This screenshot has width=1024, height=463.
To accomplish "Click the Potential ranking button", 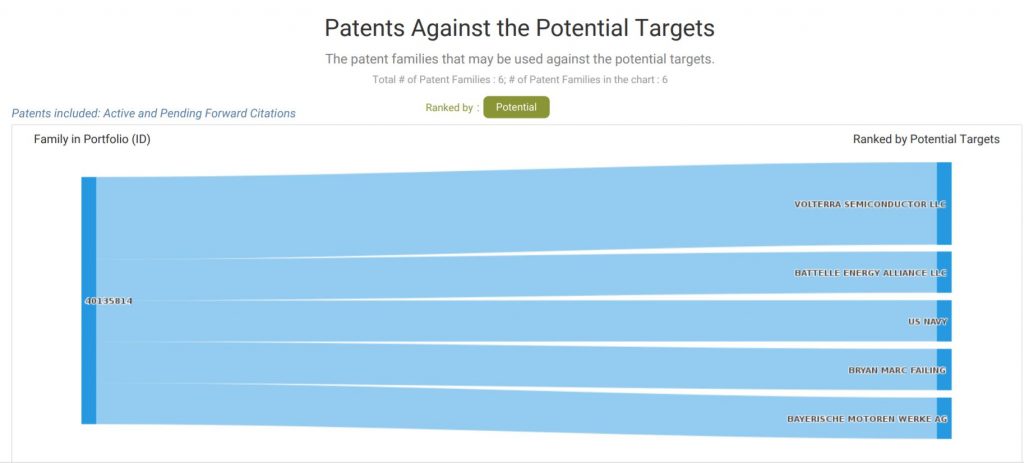I will pos(516,107).
